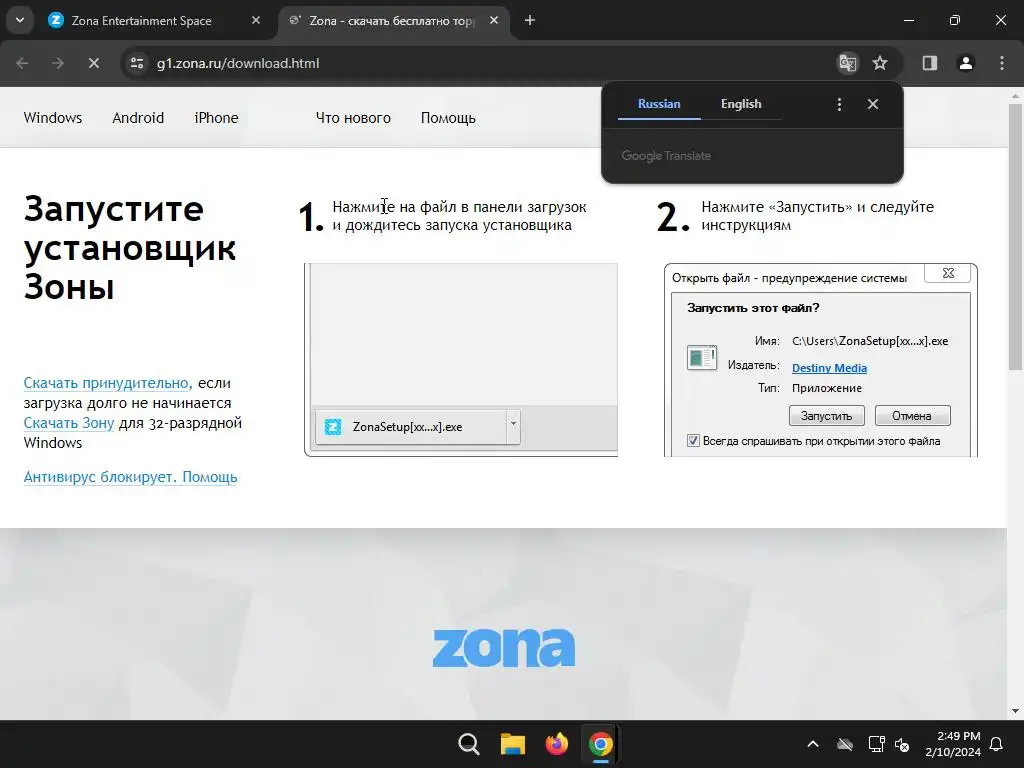Click the Chrome icon in the taskbar
The width and height of the screenshot is (1024, 768).
click(x=600, y=744)
